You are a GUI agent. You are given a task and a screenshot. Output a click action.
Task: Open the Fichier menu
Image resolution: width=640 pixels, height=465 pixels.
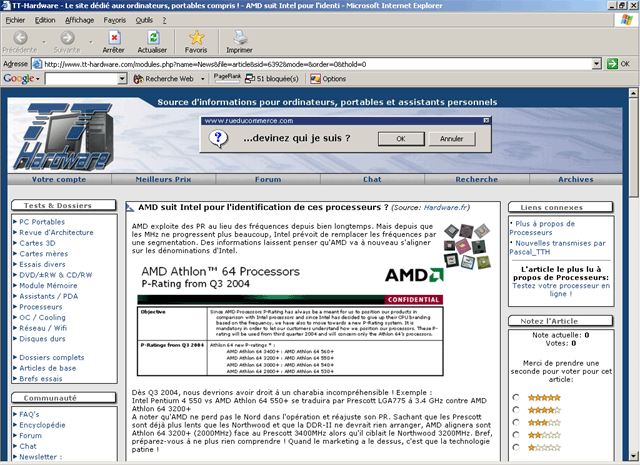(15, 20)
